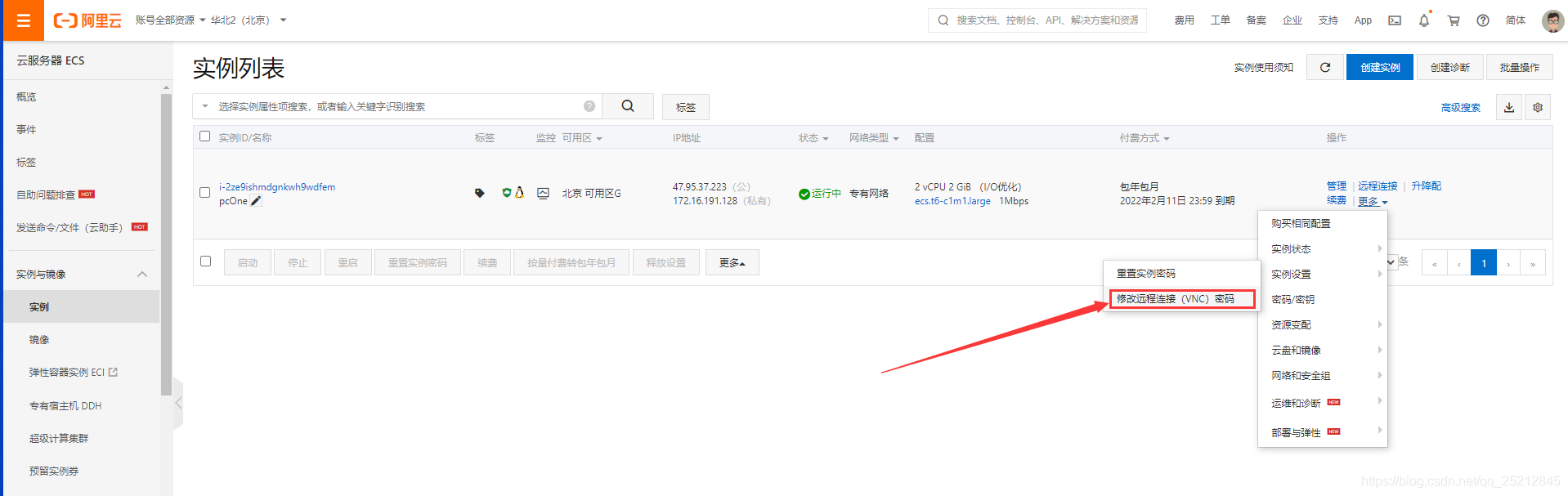
Task: Click the Tags filter button
Action: [686, 107]
